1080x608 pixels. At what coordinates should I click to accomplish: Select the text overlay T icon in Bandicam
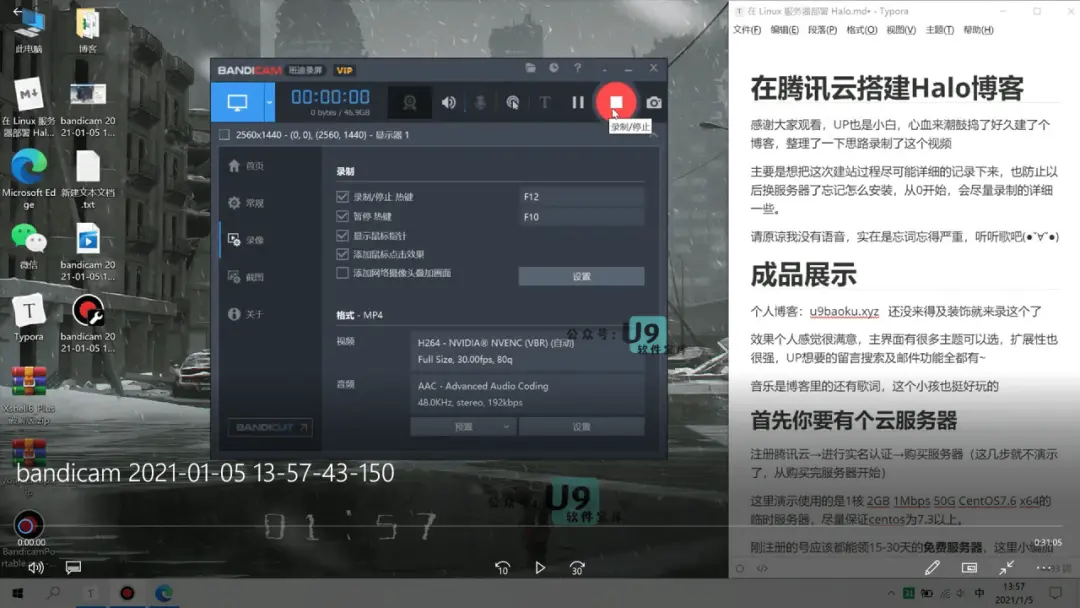click(545, 103)
